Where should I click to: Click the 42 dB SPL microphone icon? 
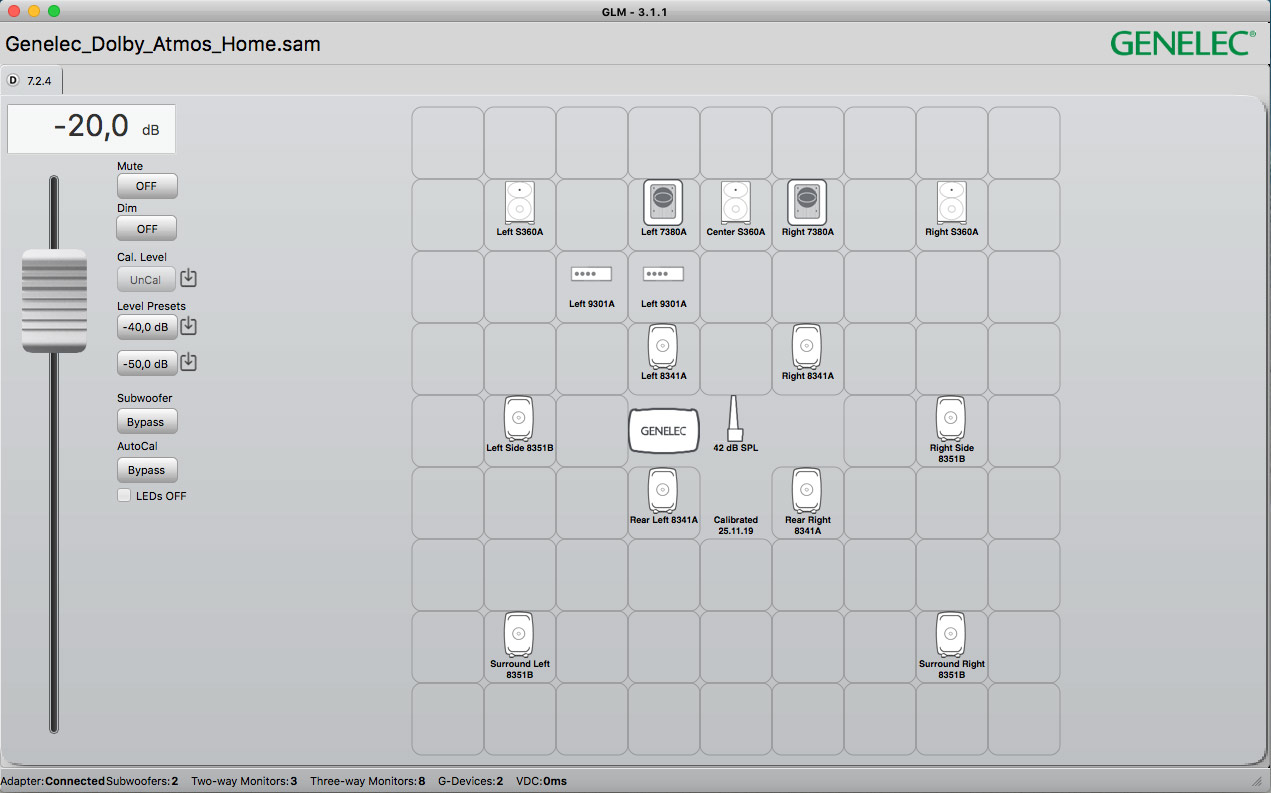coord(735,419)
